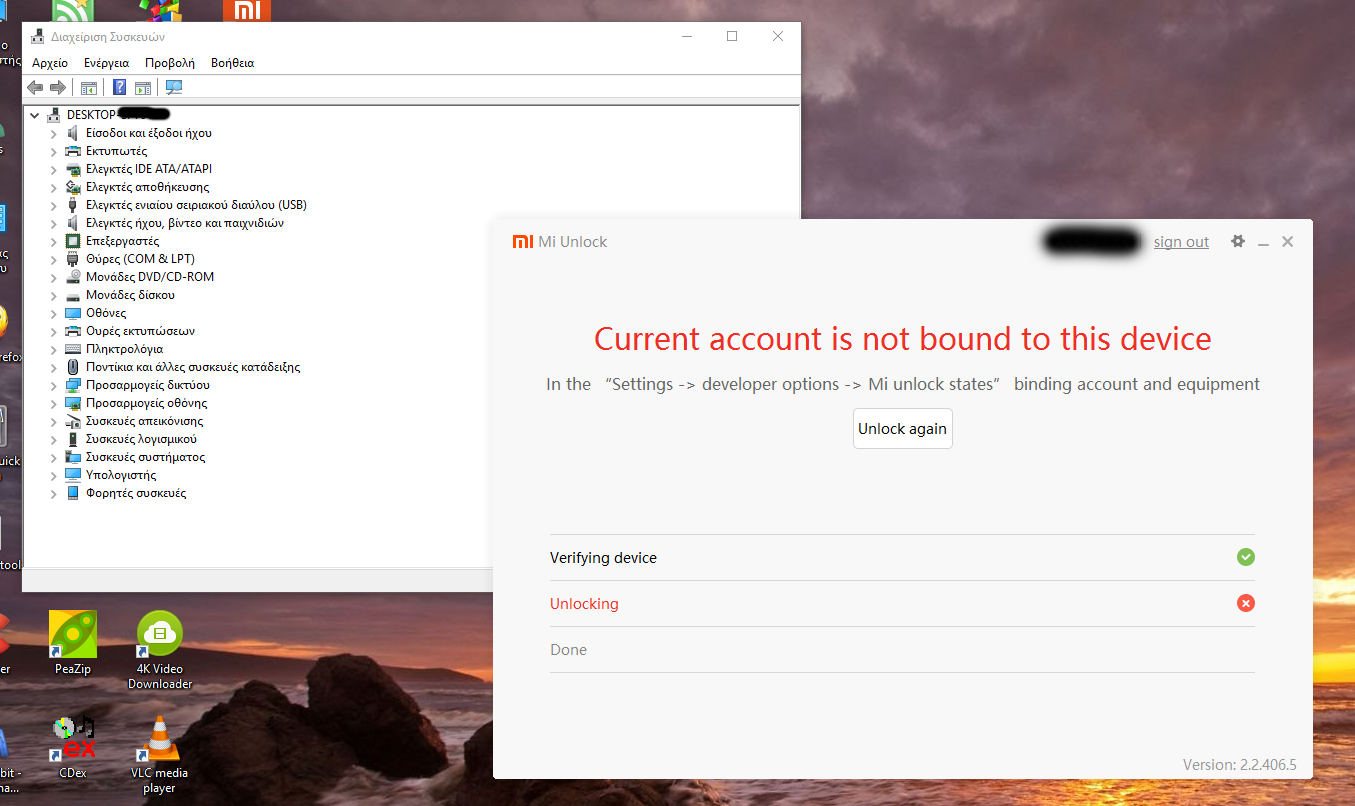Maximize the Device Manager window

(732, 36)
